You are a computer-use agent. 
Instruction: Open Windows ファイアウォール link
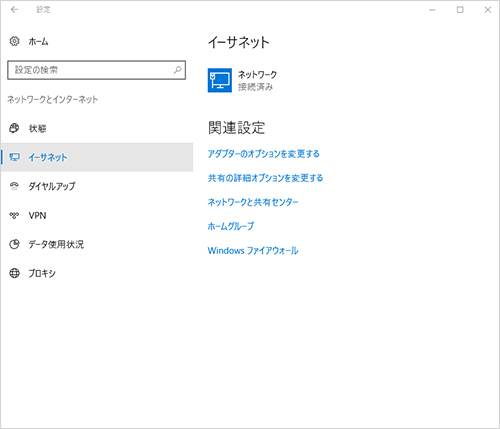pos(253,250)
